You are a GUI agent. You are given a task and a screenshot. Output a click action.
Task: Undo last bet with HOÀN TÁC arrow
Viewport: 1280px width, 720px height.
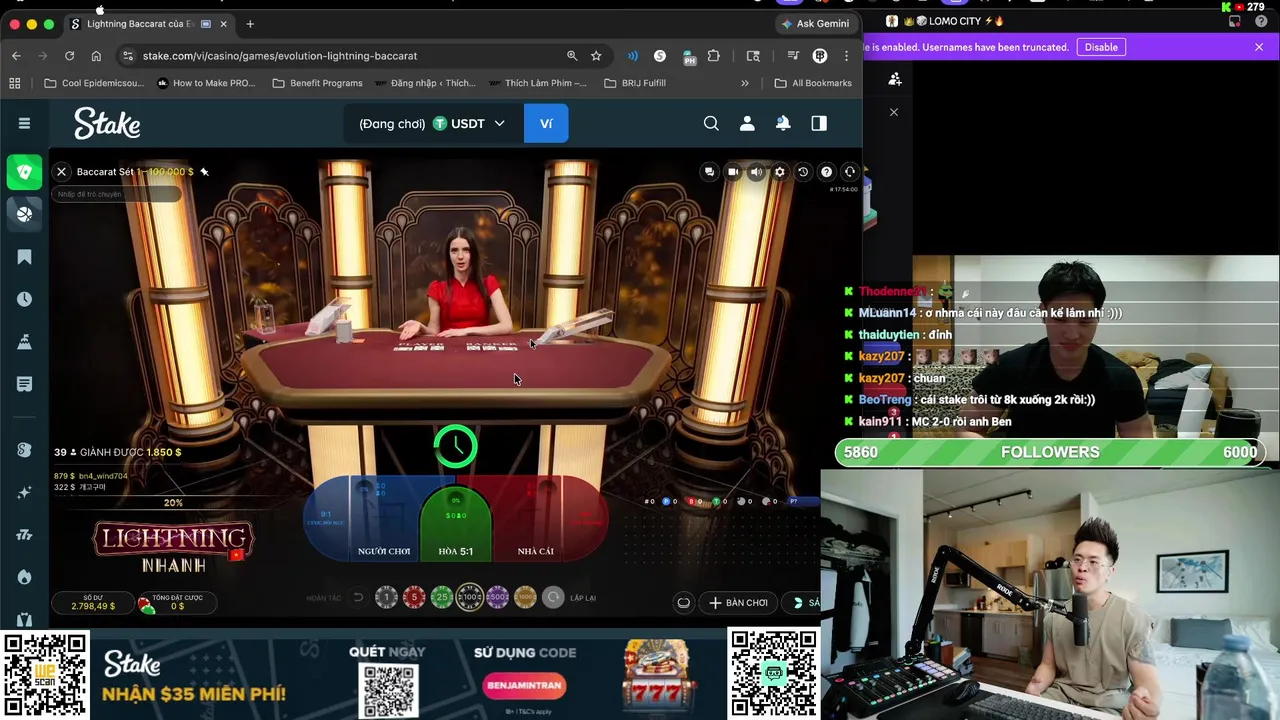[358, 598]
